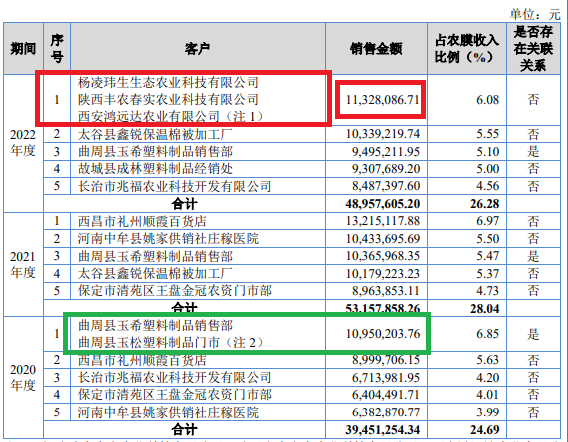Click the ratio value 5.50

[487, 238]
